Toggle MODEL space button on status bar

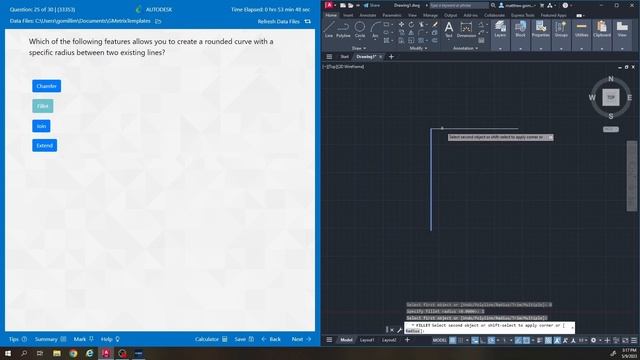440,340
